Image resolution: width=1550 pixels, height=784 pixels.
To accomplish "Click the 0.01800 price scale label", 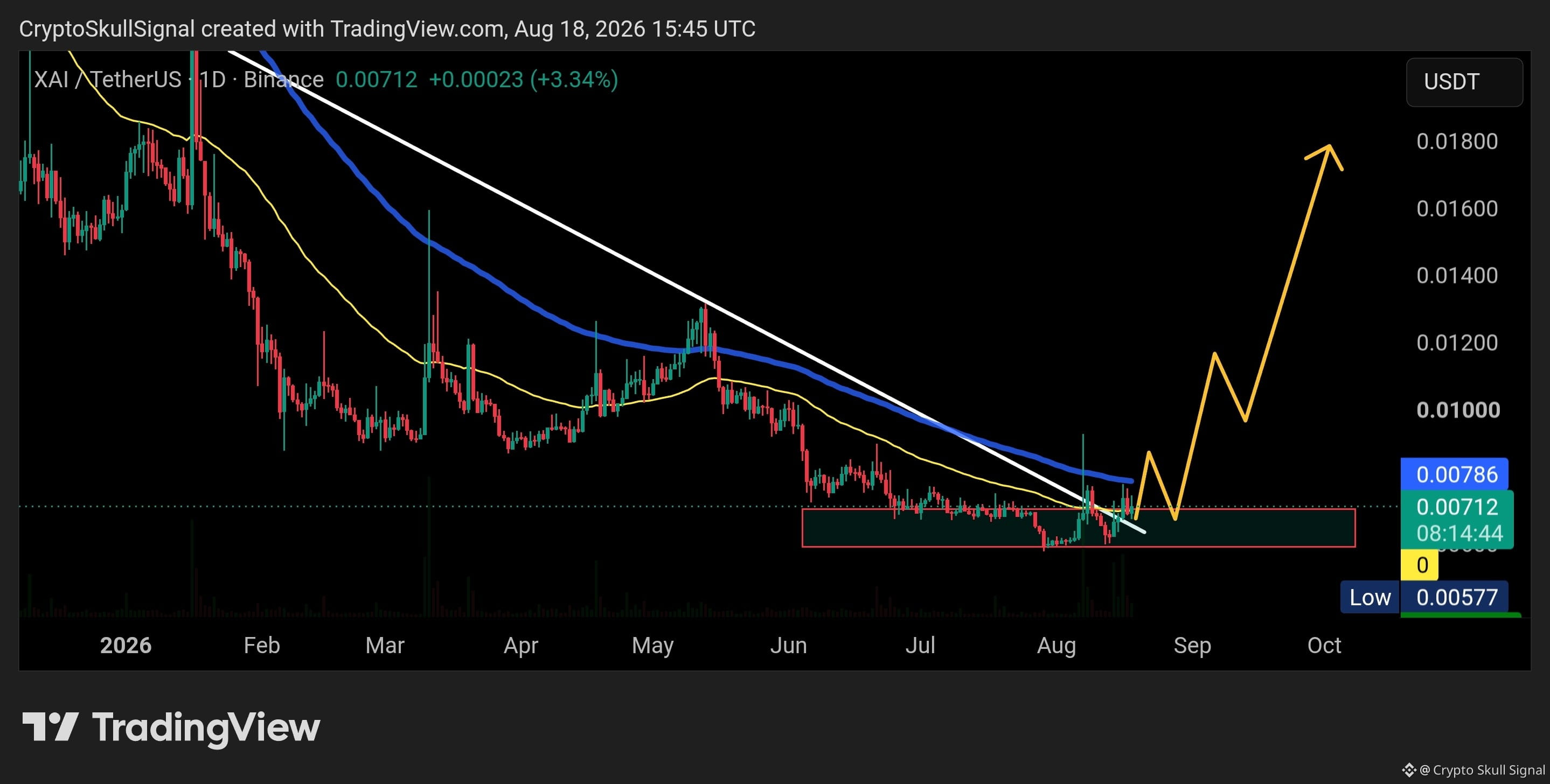I will 1457,141.
